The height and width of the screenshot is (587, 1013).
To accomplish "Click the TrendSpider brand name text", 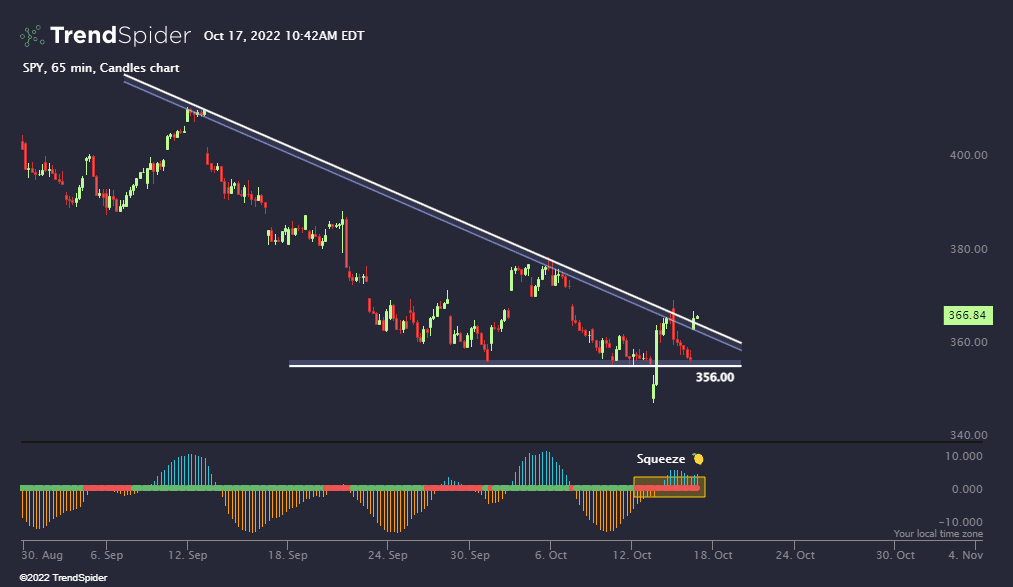I will tap(120, 36).
